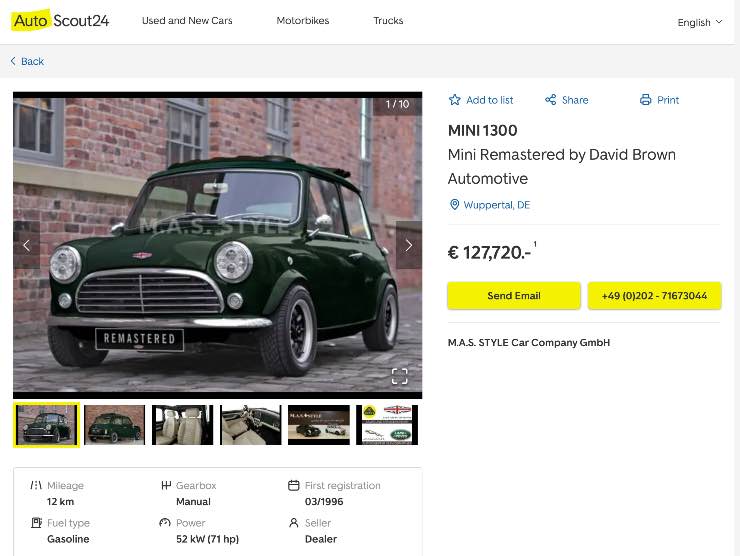Open the Motorbikes menu item

tap(302, 21)
